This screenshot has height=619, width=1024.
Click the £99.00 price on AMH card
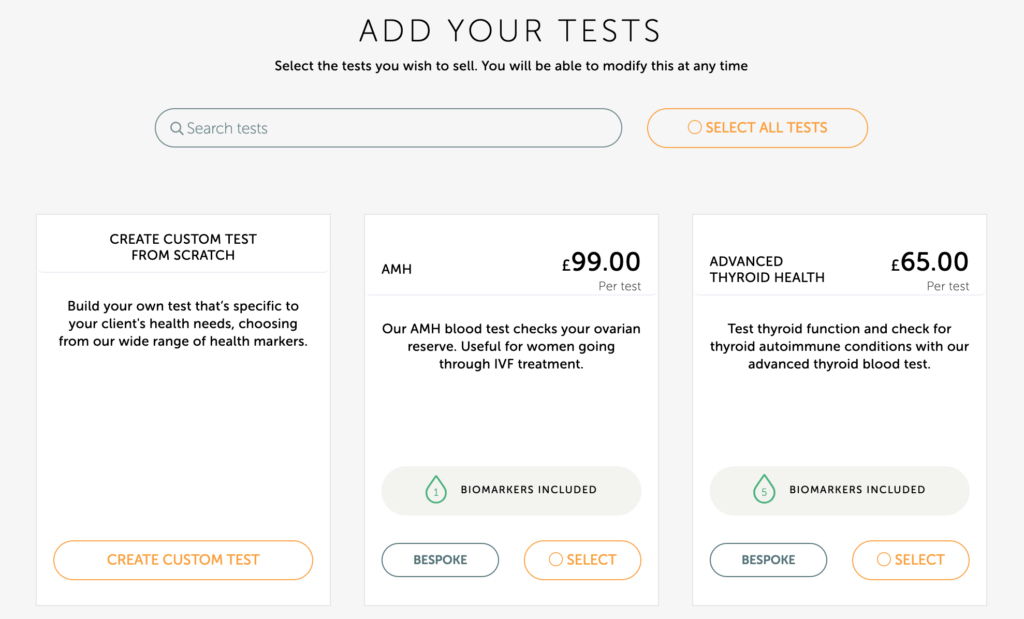[601, 262]
